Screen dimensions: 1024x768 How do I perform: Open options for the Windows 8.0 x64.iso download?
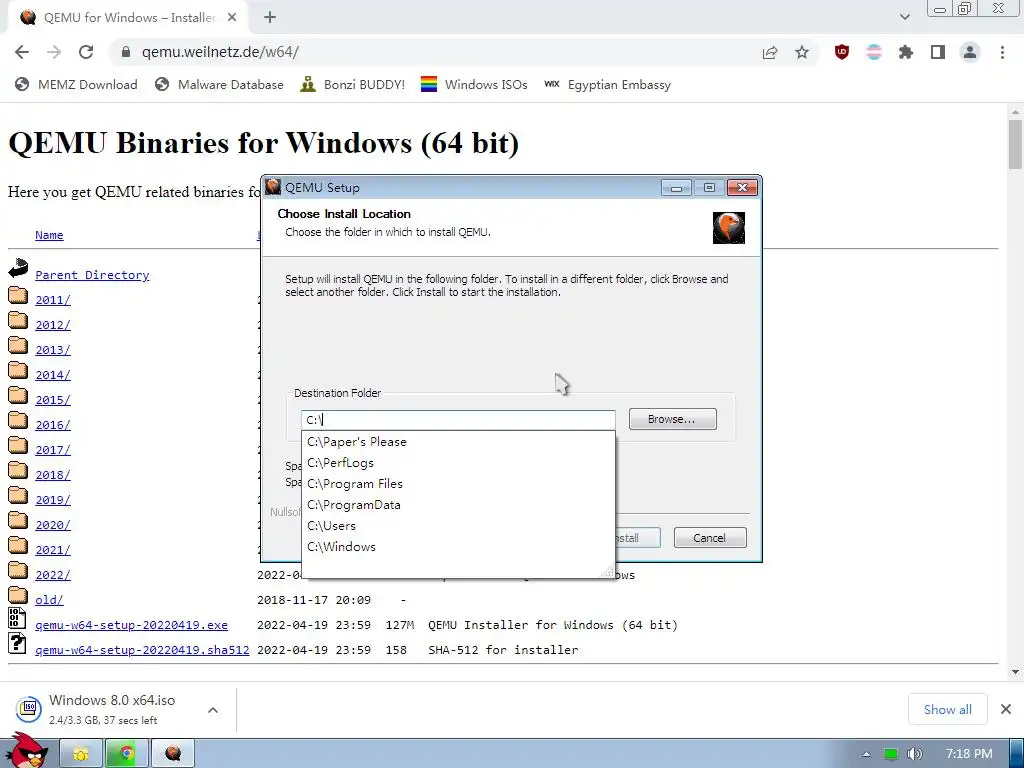(x=213, y=710)
